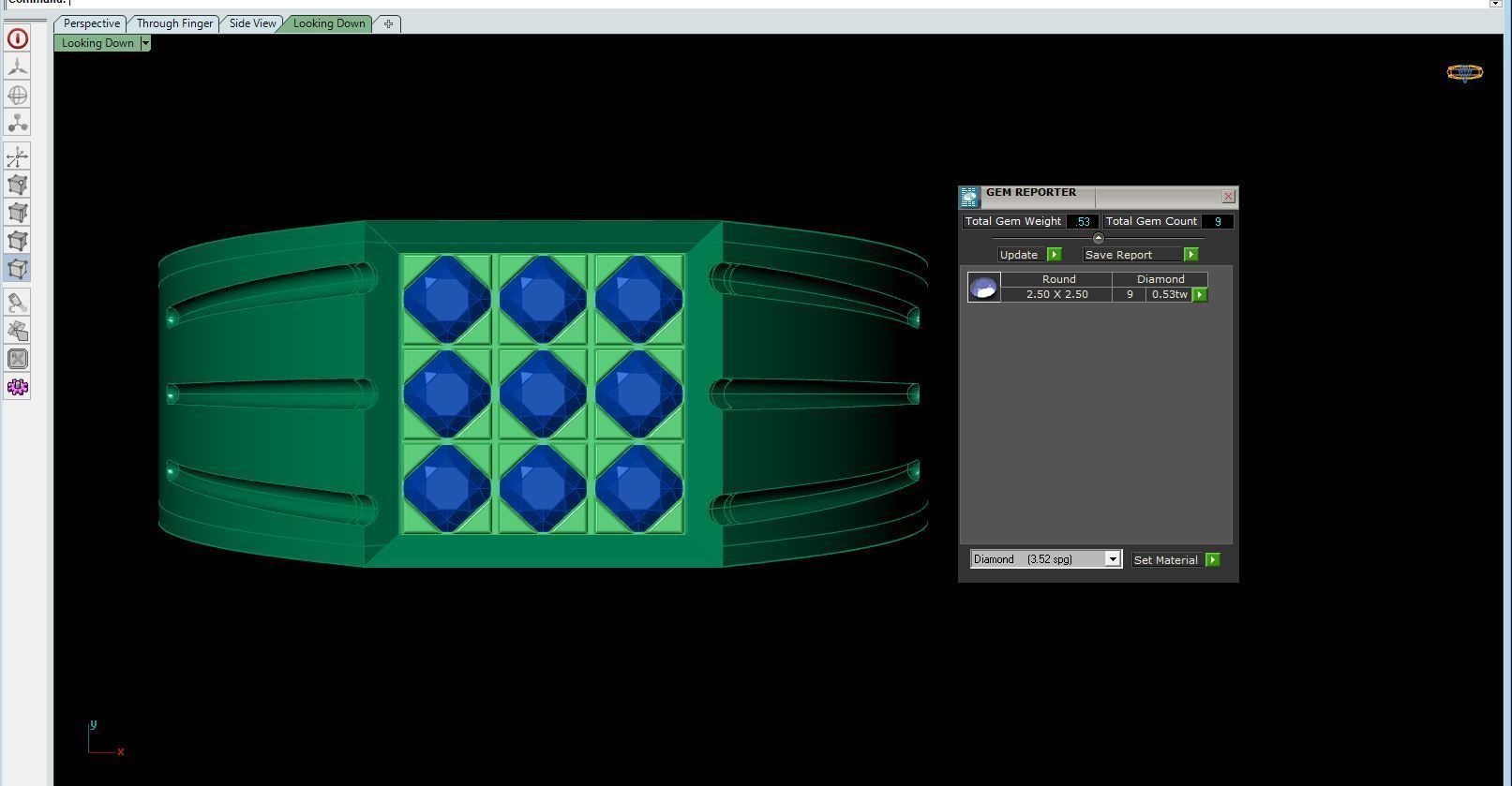Click the cube icon with highlighted corner
This screenshot has width=1512, height=786.
pos(17,185)
